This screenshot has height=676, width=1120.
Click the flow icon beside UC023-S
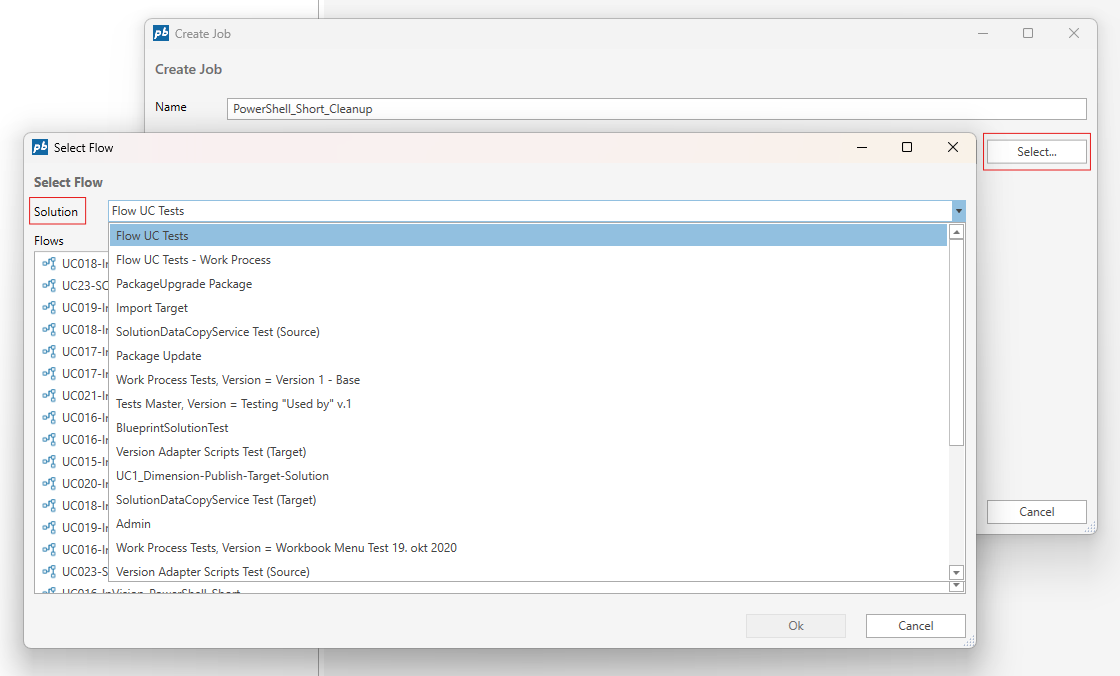pos(49,571)
